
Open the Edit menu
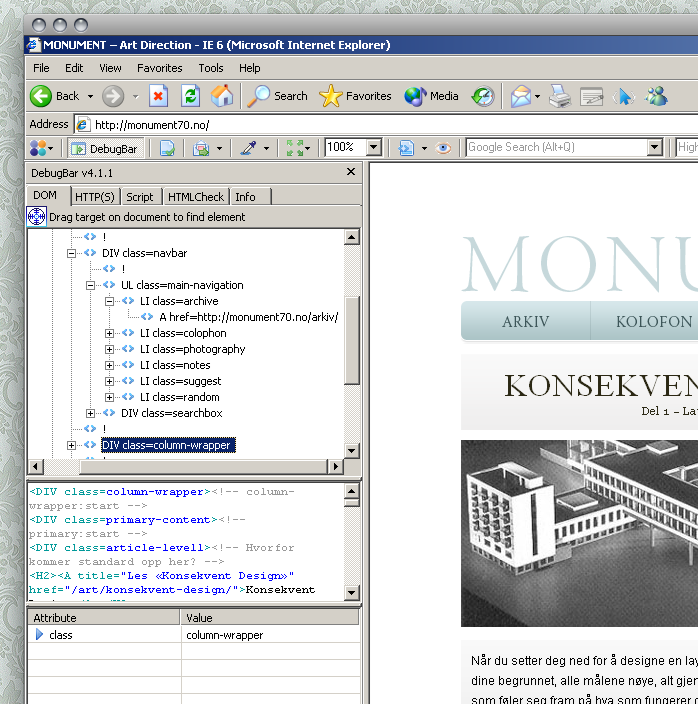[74, 68]
